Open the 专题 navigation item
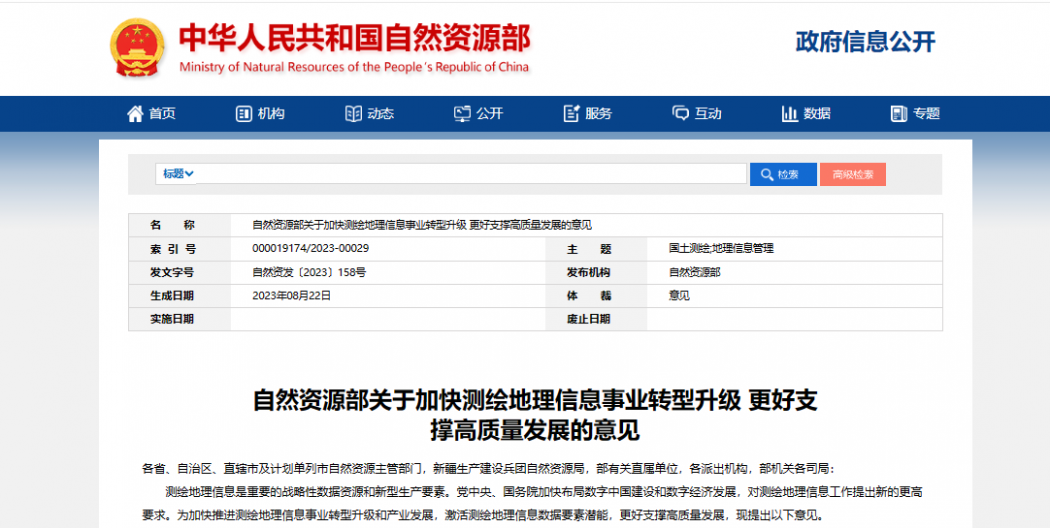This screenshot has height=528, width=1050. tap(926, 114)
